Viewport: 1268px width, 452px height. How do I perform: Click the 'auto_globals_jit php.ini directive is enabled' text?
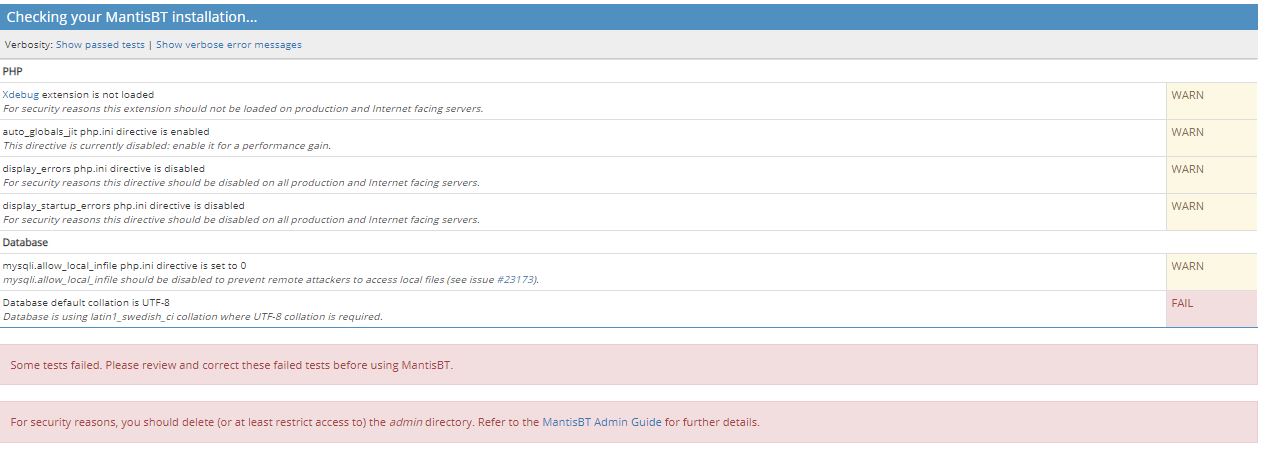coord(106,132)
